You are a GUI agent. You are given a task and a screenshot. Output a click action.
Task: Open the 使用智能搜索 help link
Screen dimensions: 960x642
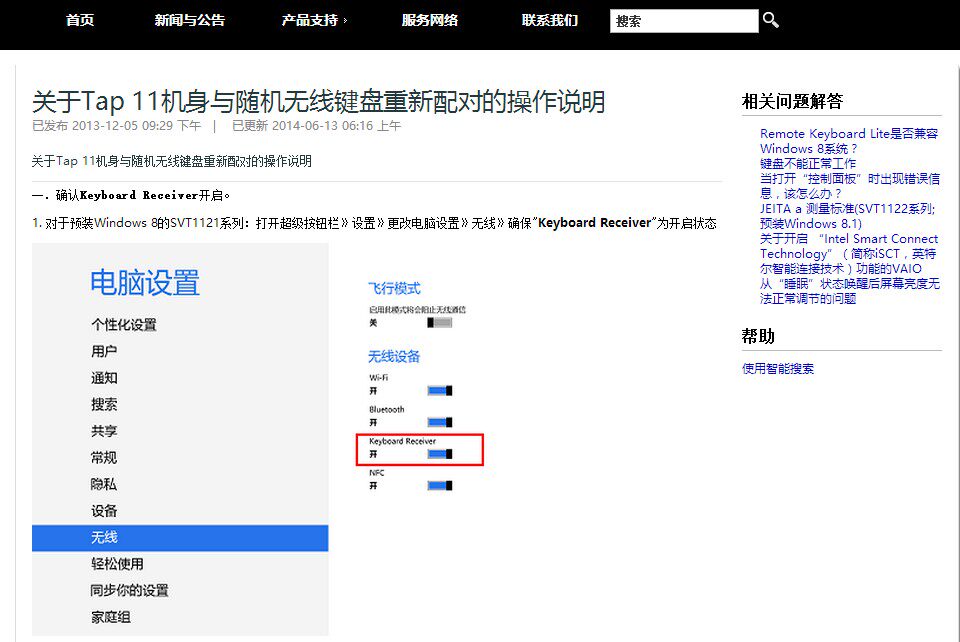pos(778,368)
